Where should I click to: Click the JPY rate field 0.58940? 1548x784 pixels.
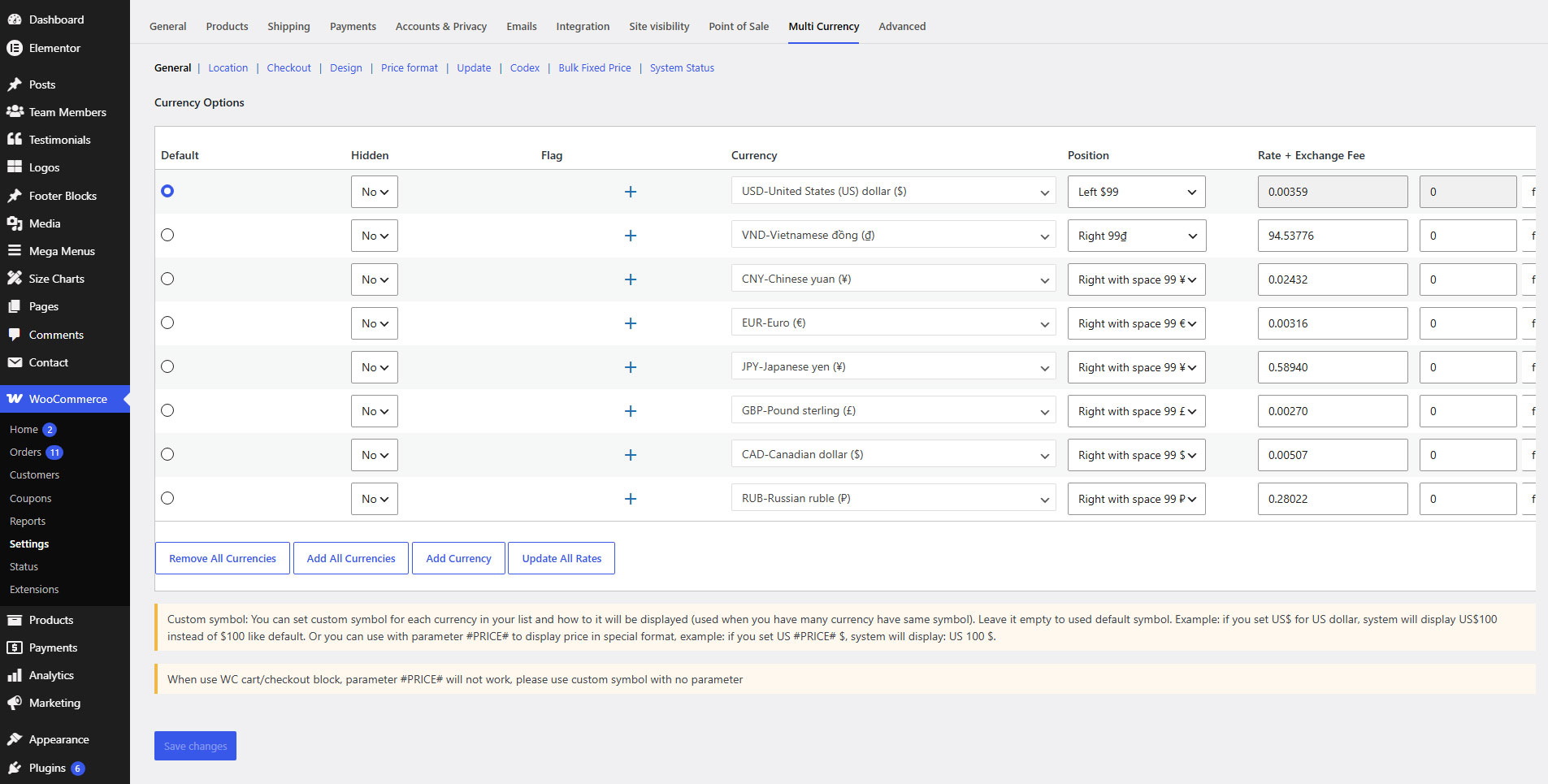click(x=1333, y=367)
